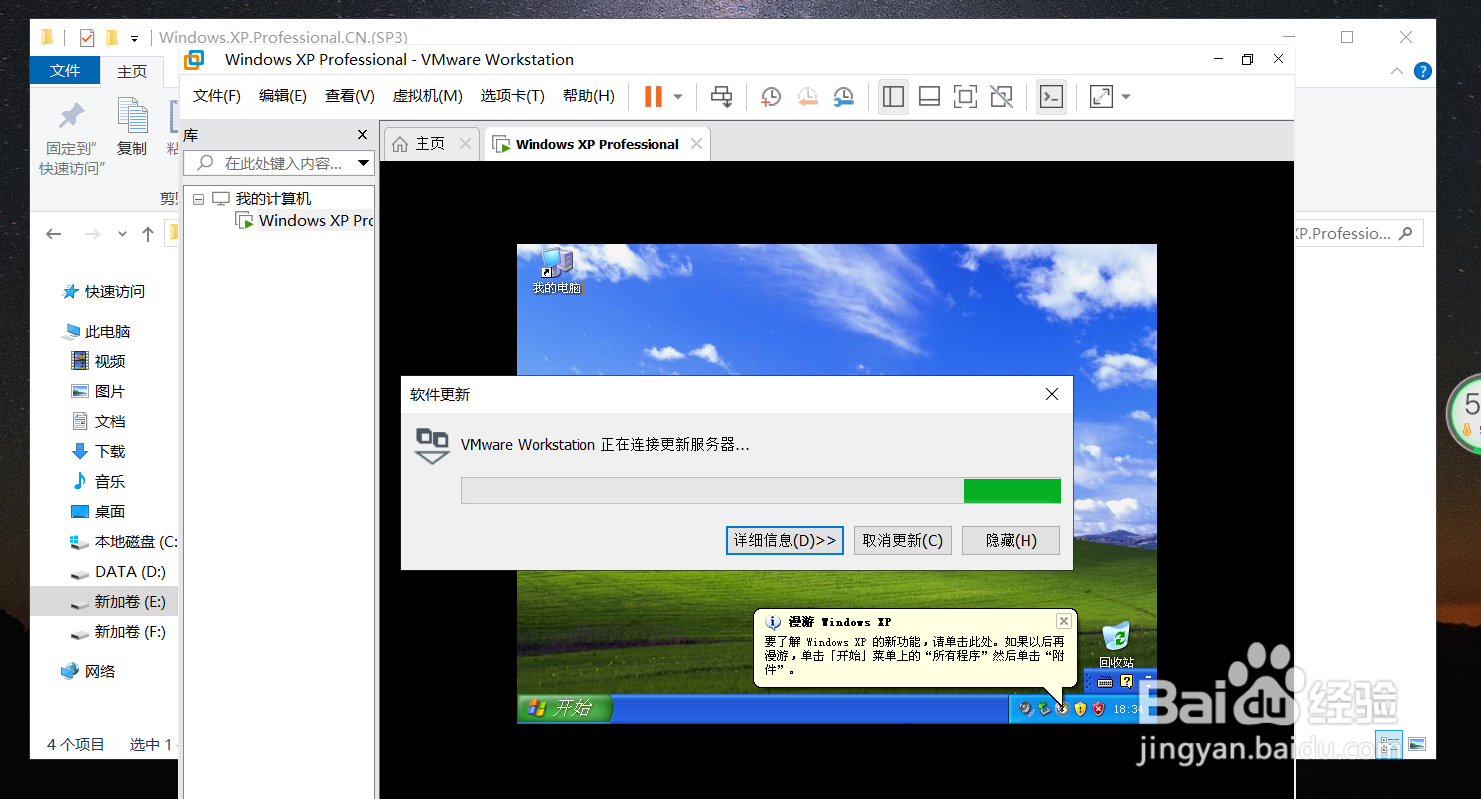
Task: Open the 编辑(E) menu
Action: point(283,96)
